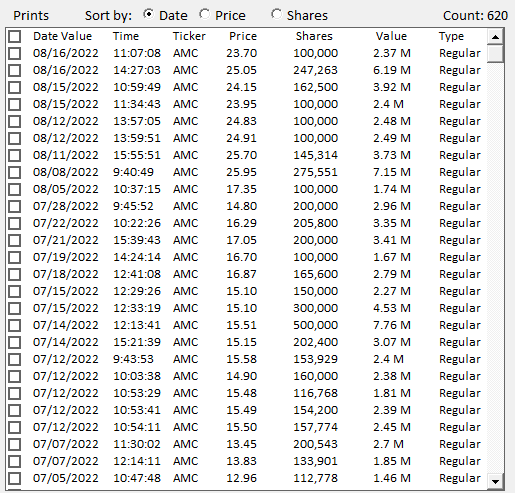Viewport: 515px width, 493px height.
Task: Check the 08/11/2022 15:55:51 print row
Action: [x=15, y=155]
